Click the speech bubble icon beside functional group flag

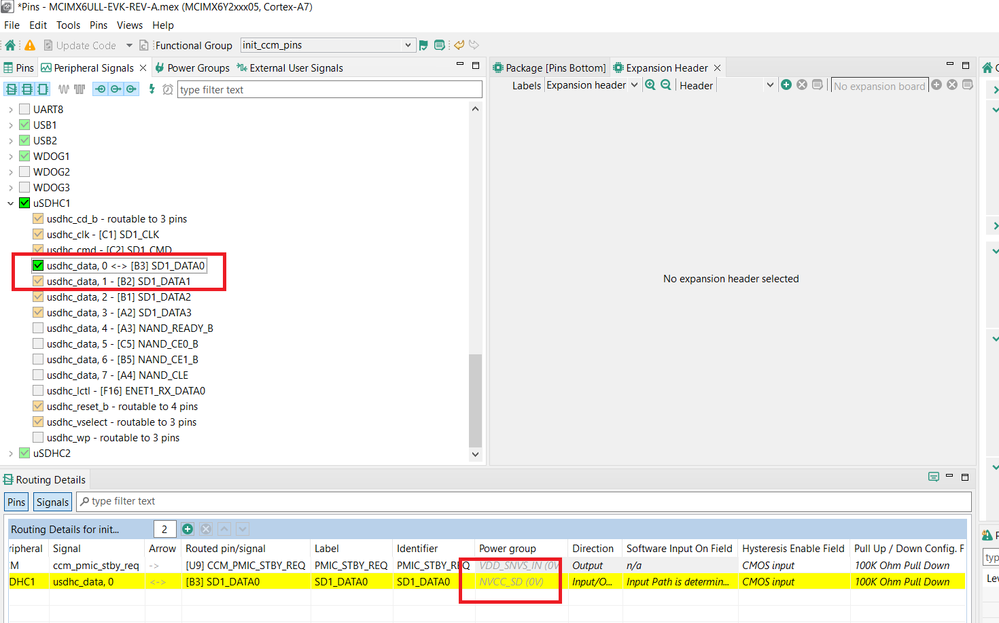click(439, 45)
